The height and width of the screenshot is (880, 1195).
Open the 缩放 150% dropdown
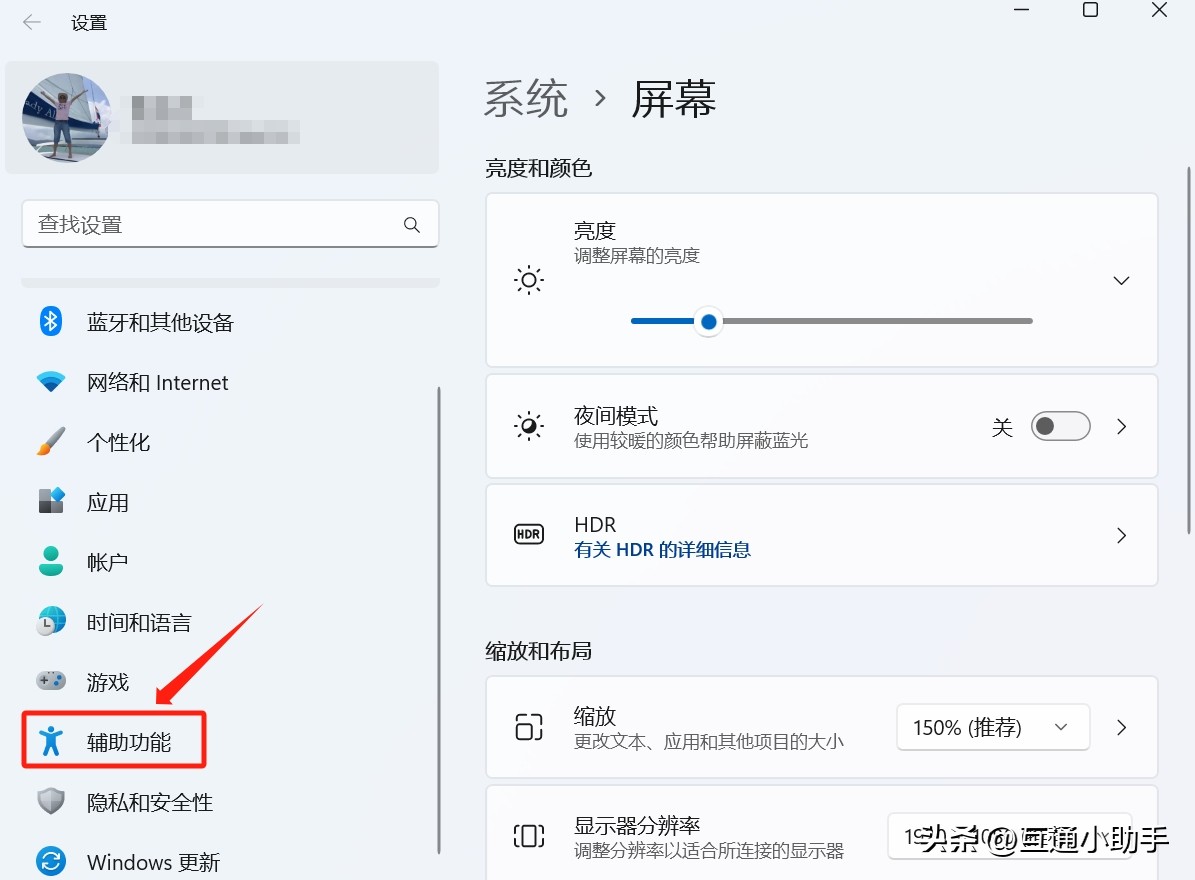point(992,727)
